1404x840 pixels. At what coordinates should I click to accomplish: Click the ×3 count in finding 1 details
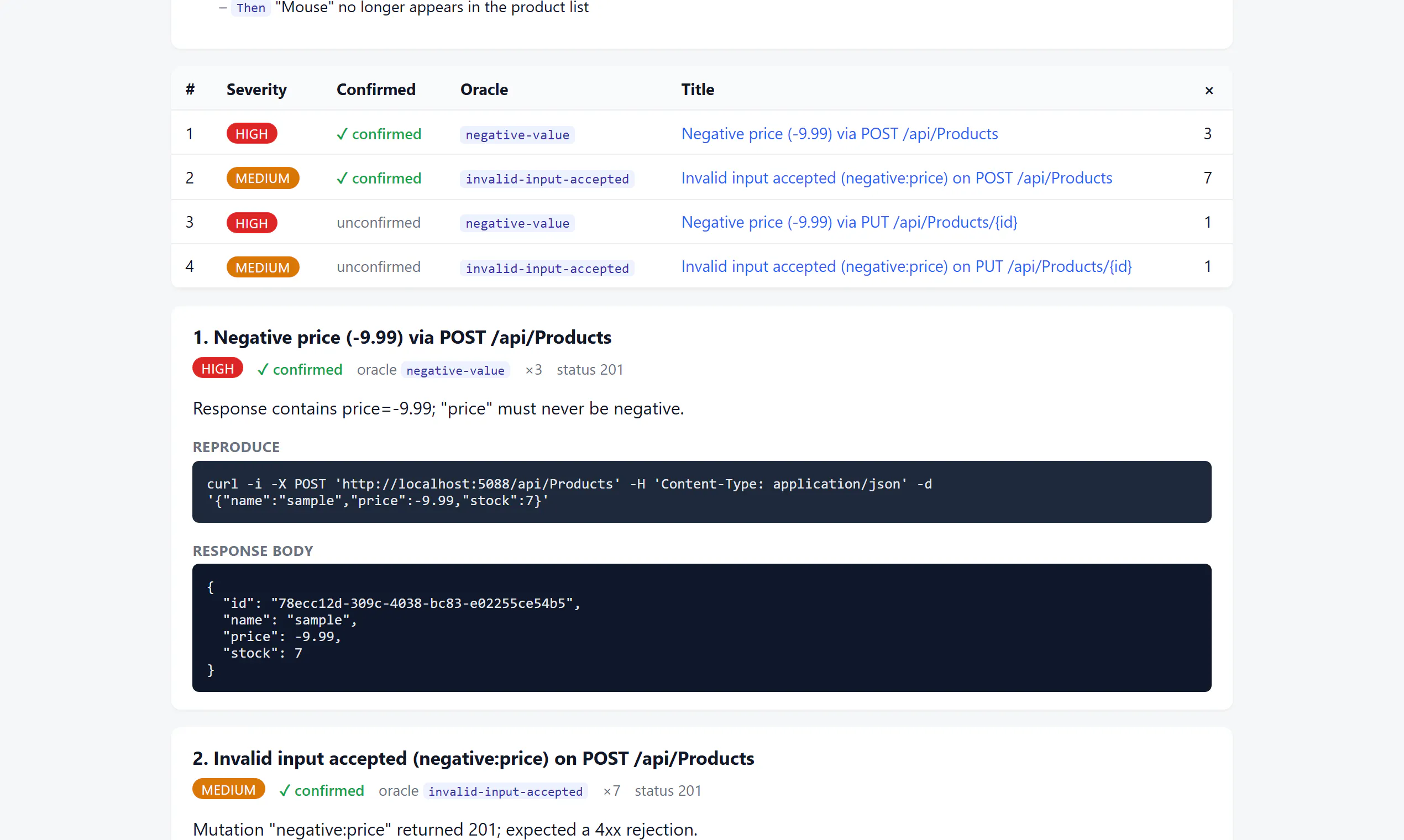[533, 370]
